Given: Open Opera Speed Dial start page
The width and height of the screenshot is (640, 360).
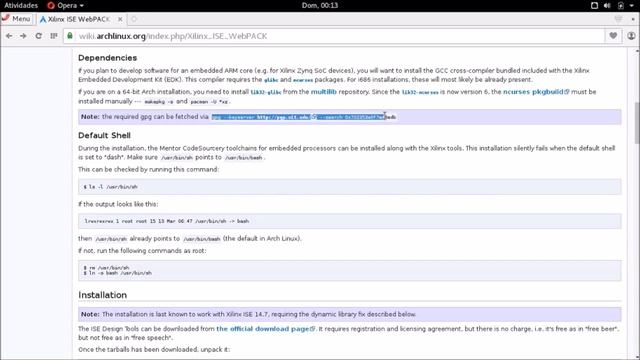Looking at the screenshot, I should pos(53,36).
